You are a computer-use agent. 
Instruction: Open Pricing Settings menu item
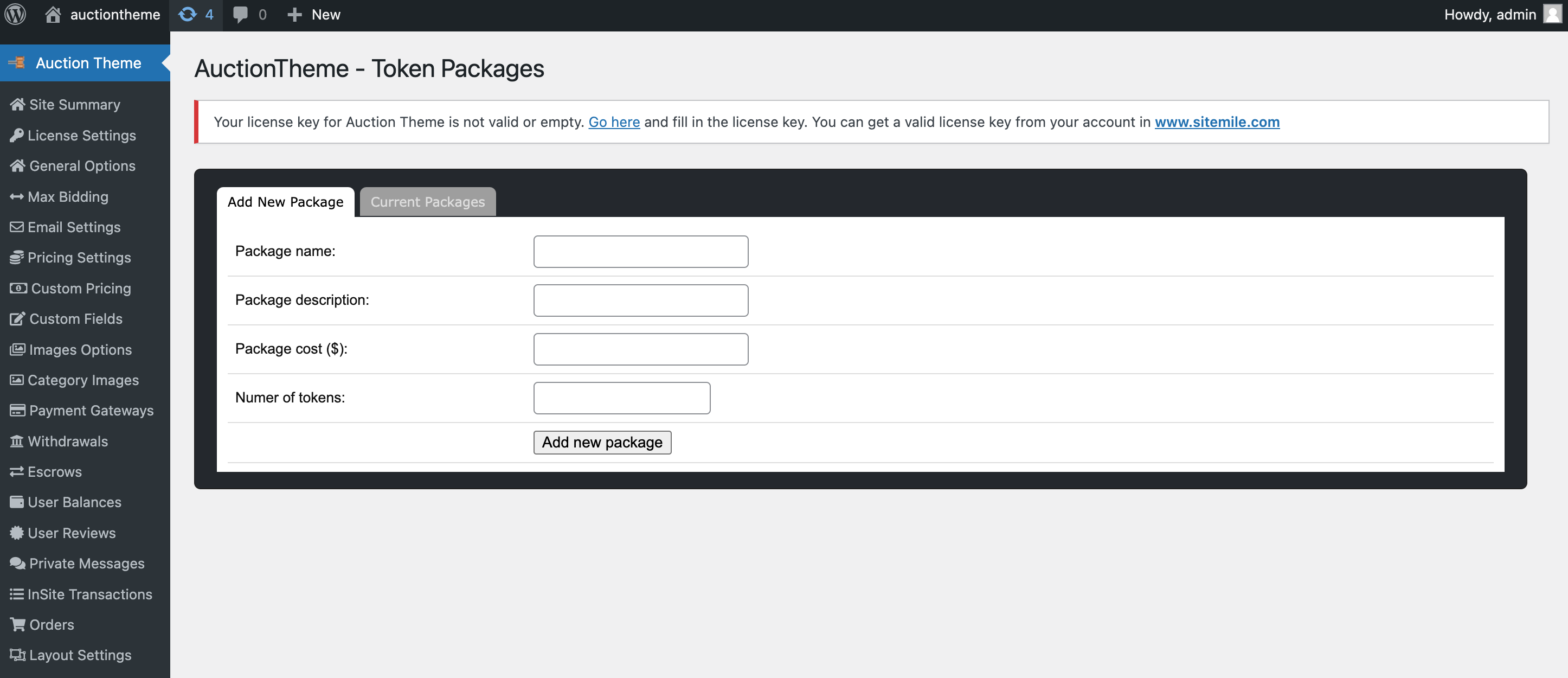(x=79, y=258)
